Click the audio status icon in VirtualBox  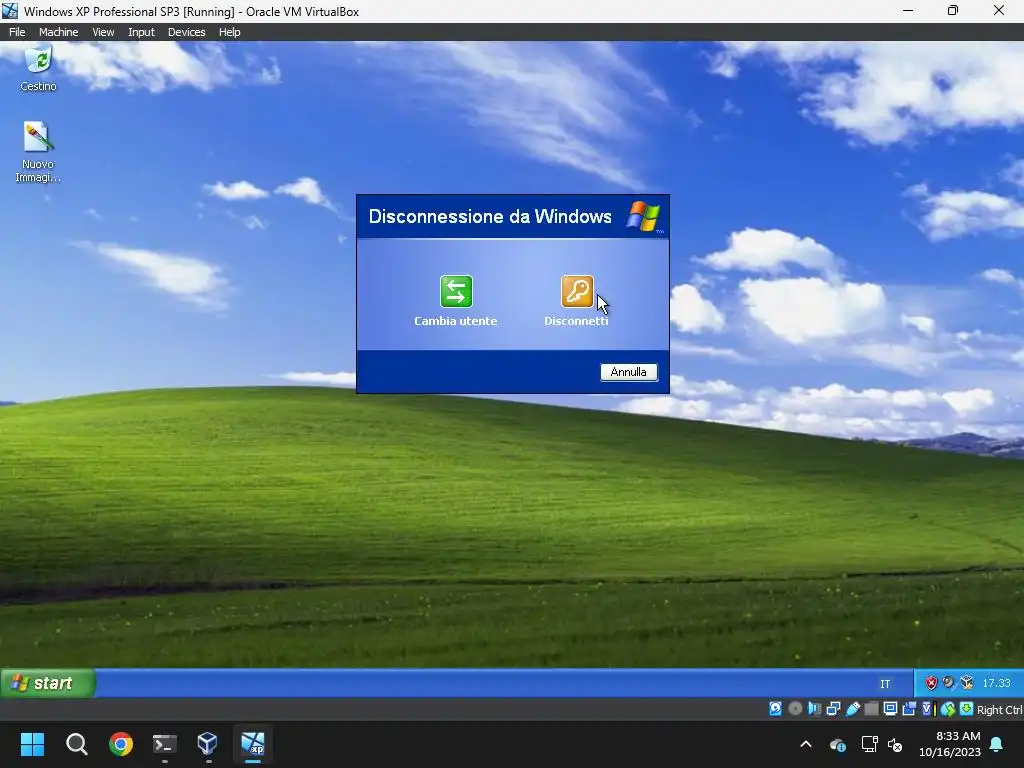coord(814,709)
